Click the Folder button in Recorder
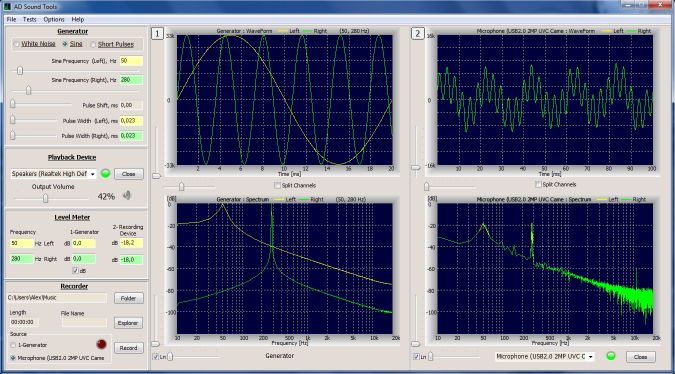Viewport: 675px width, 374px height. click(129, 298)
